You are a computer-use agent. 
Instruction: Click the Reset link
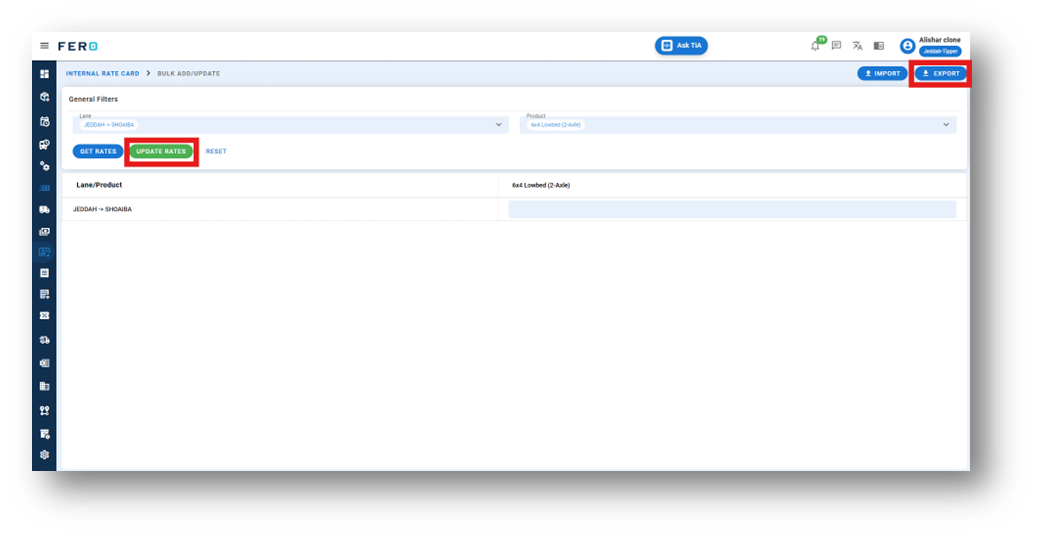point(216,152)
